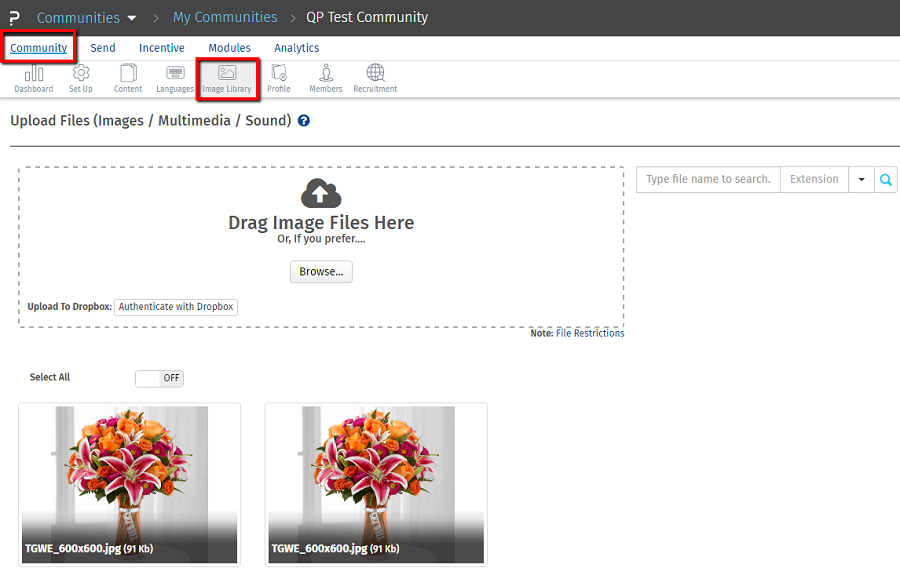The image size is (900, 568).
Task: Open the Dashboard icon
Action: [x=34, y=79]
